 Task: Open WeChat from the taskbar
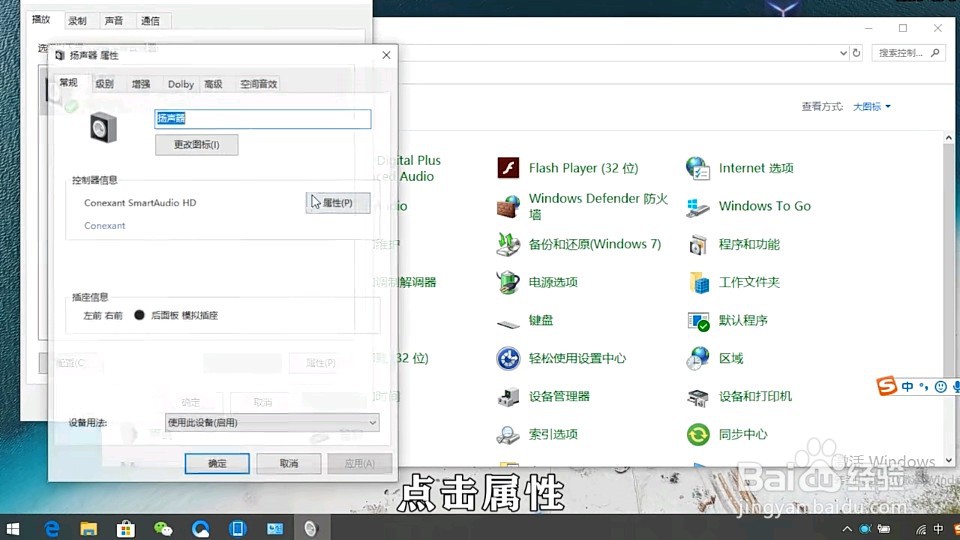(163, 528)
